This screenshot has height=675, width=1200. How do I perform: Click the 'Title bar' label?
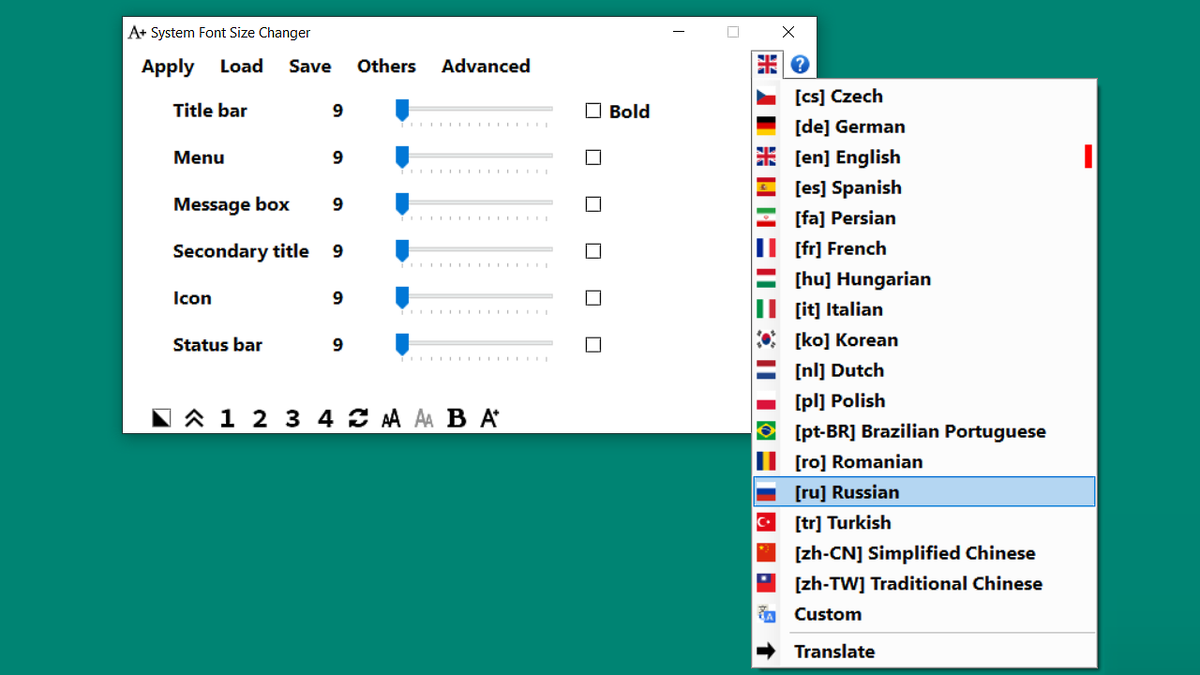click(210, 111)
